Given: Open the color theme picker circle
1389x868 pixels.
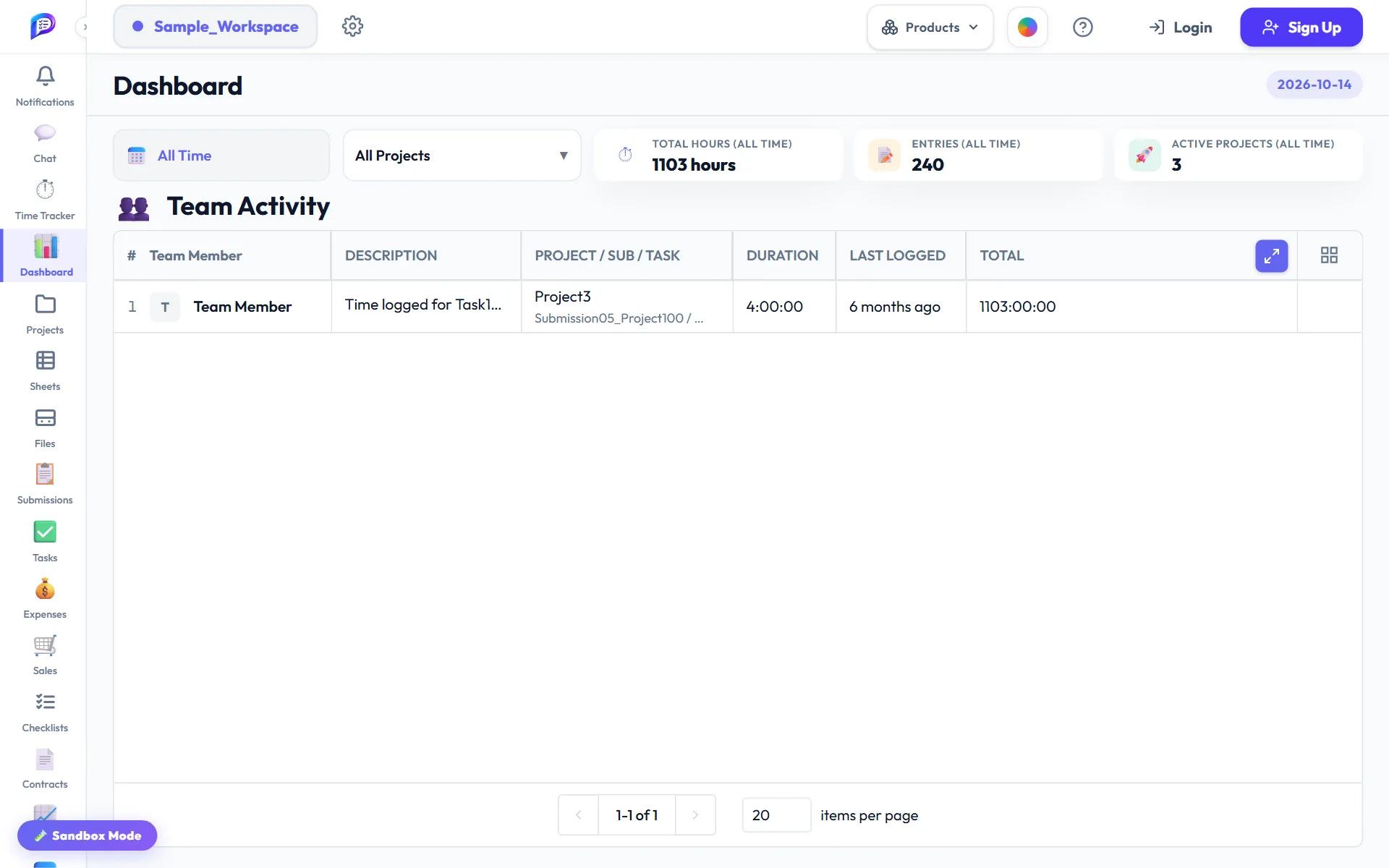Looking at the screenshot, I should [1027, 27].
